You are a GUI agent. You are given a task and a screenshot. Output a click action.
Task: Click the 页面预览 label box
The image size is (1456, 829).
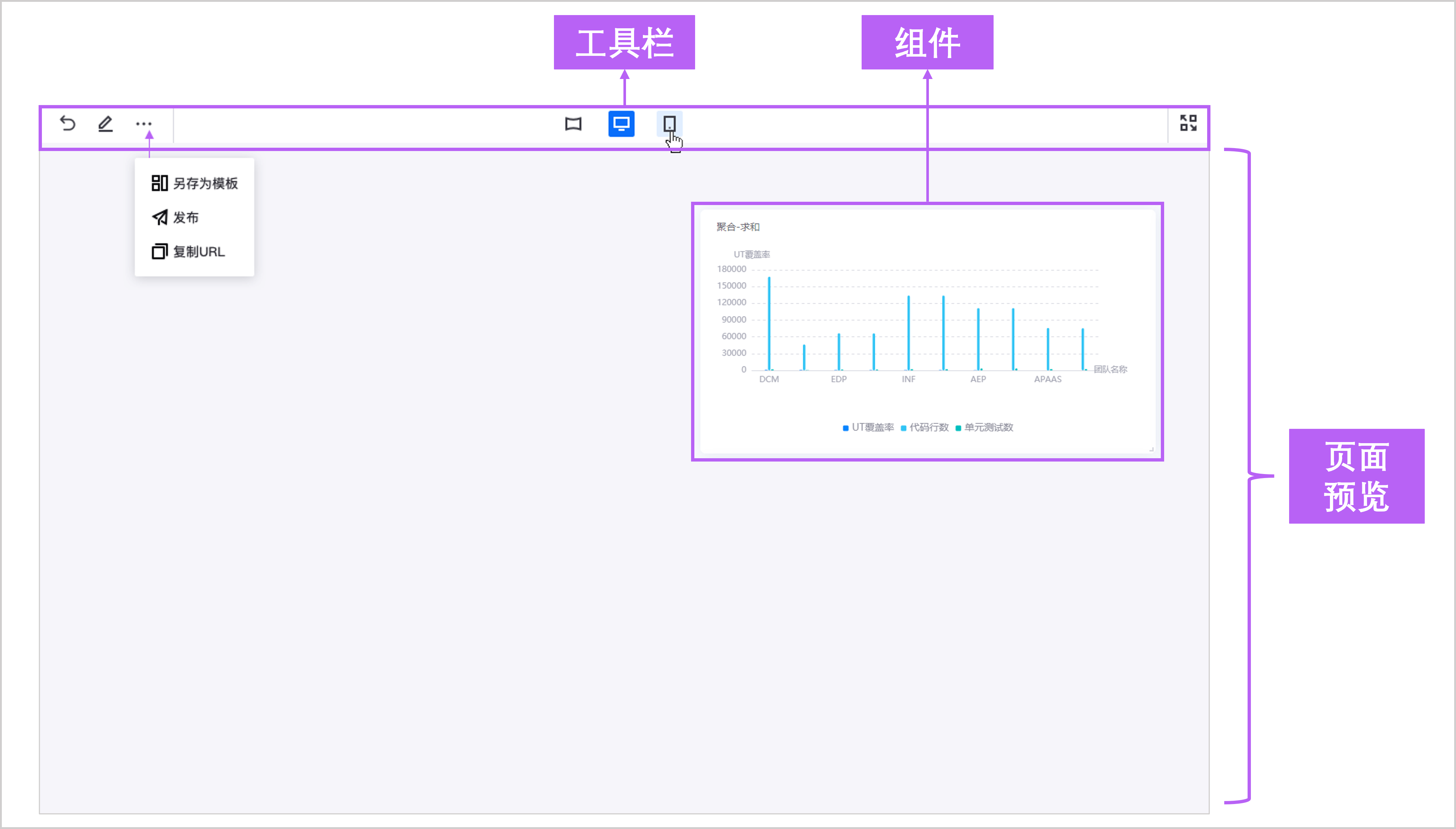tap(1356, 476)
